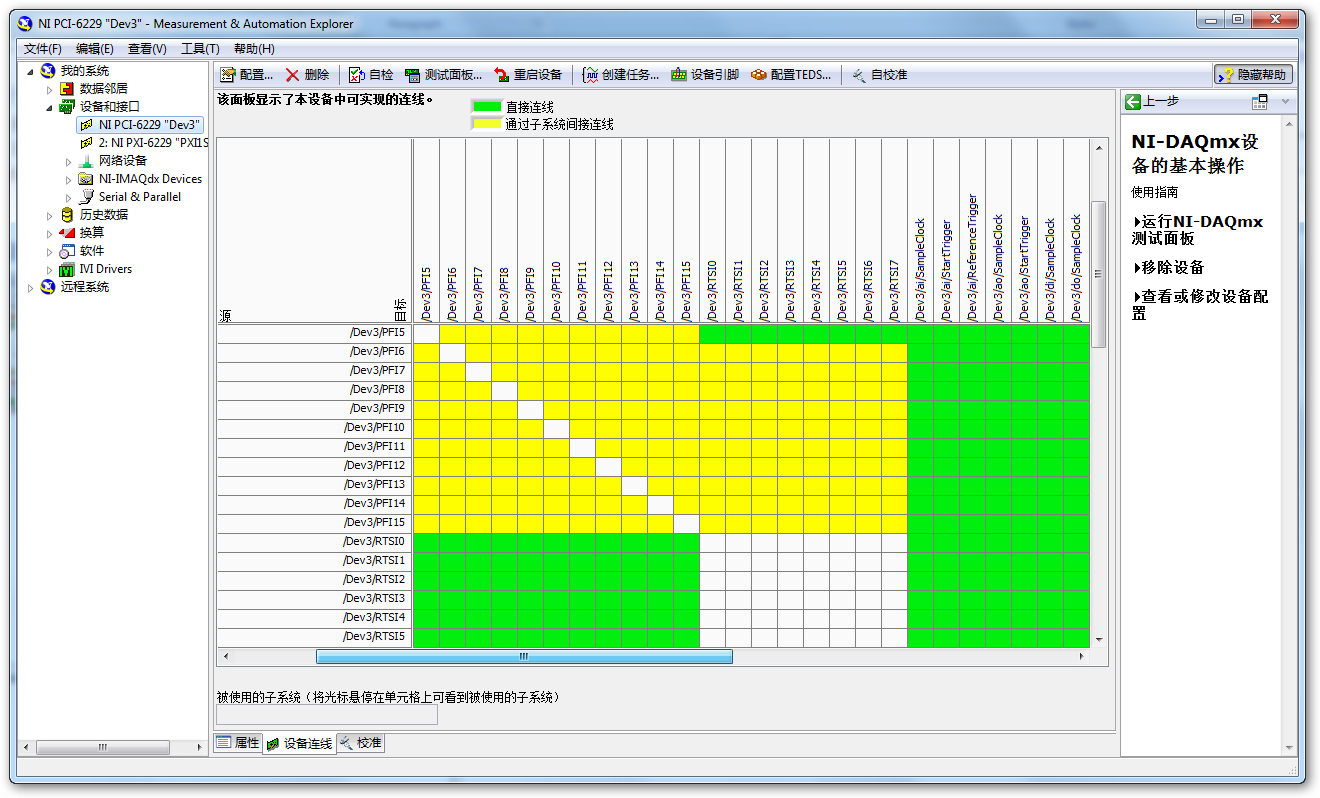Select 软件 in the tree
Viewport: 1320px width, 798px height.
coord(91,251)
